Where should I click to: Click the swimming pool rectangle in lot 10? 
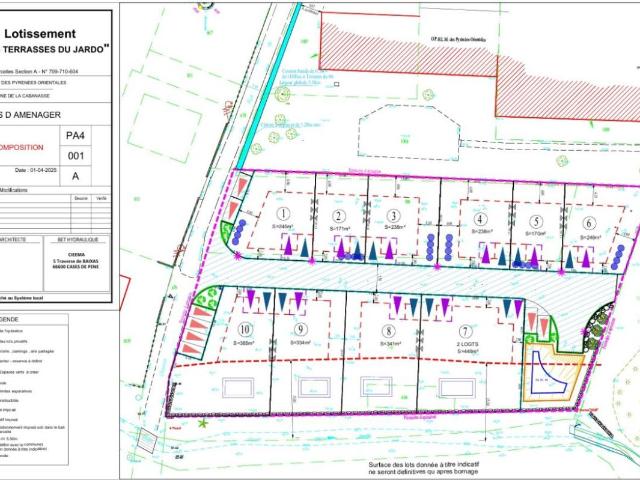pyautogui.click(x=238, y=388)
